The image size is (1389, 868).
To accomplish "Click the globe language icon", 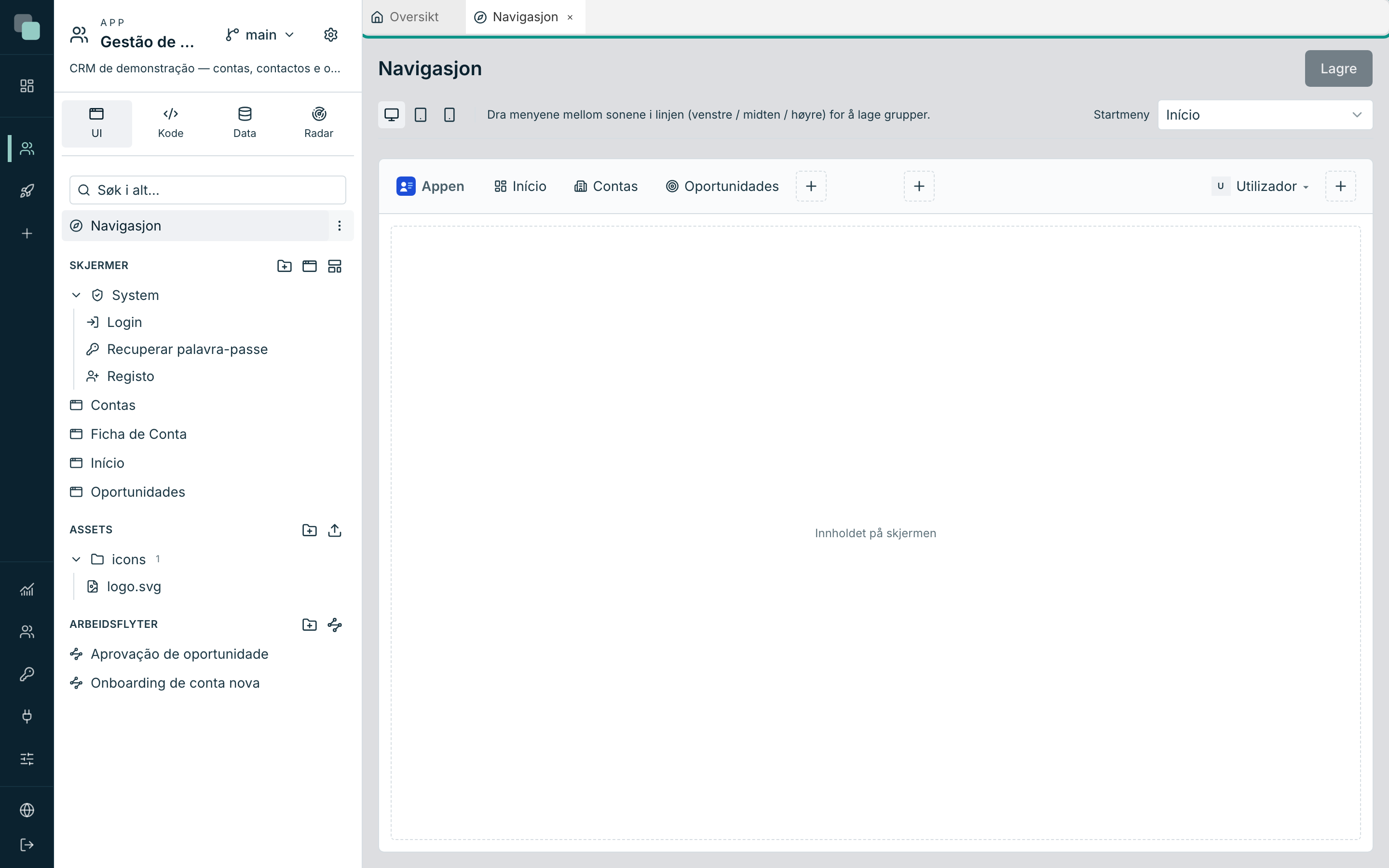I will click(x=27, y=810).
